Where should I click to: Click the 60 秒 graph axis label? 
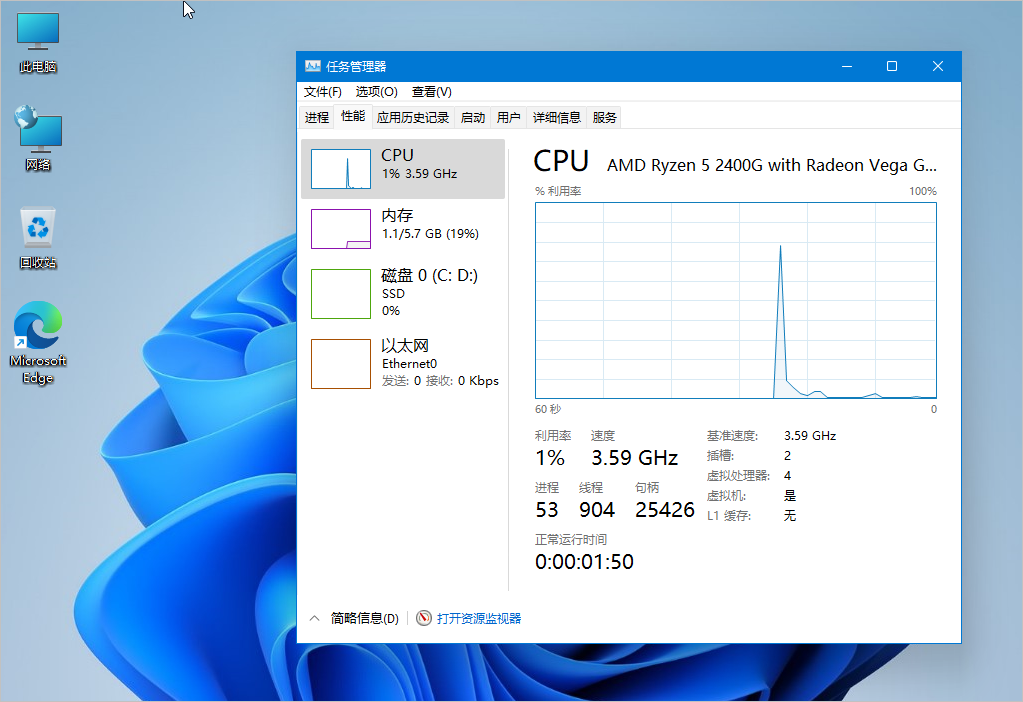pyautogui.click(x=547, y=409)
